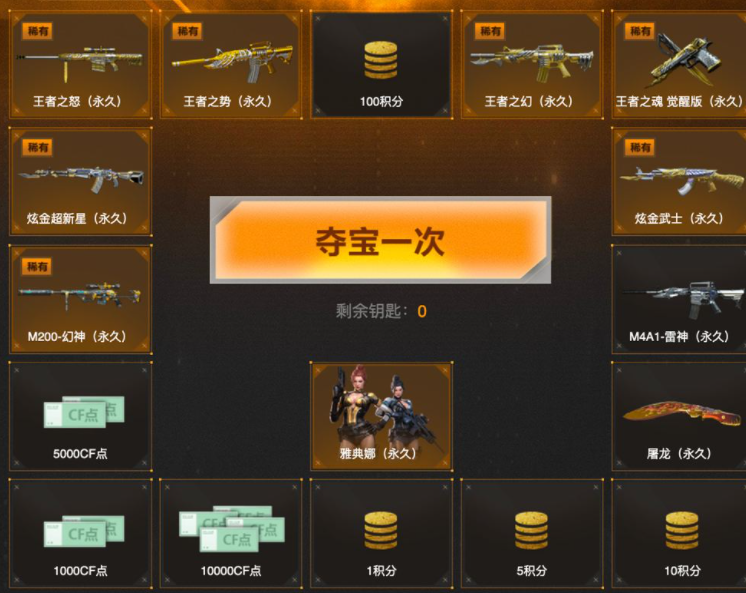The height and width of the screenshot is (593, 746).
Task: Select the 炫金超新星 rifle prize
Action: click(x=80, y=181)
